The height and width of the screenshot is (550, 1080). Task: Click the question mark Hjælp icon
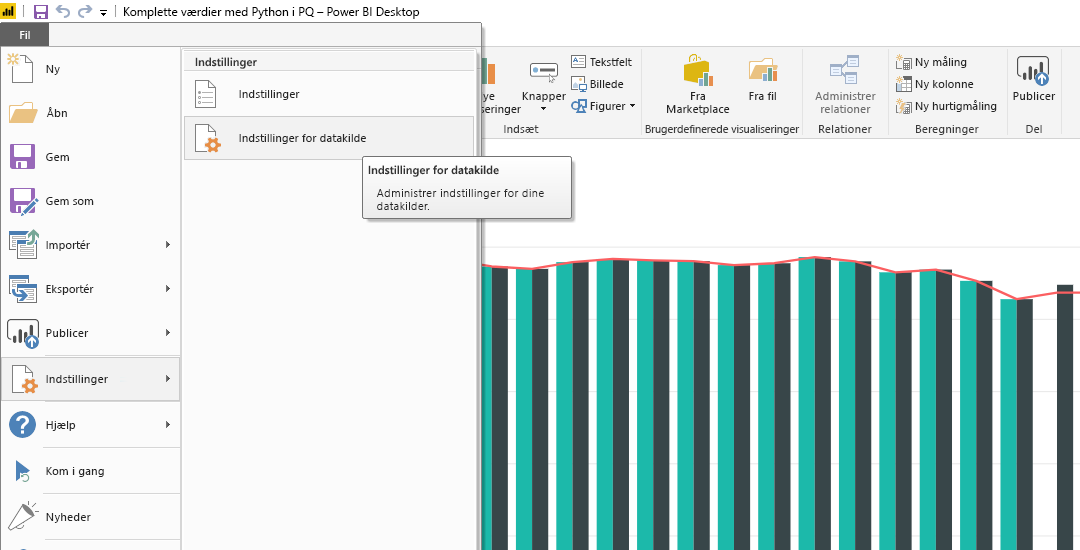tap(22, 425)
